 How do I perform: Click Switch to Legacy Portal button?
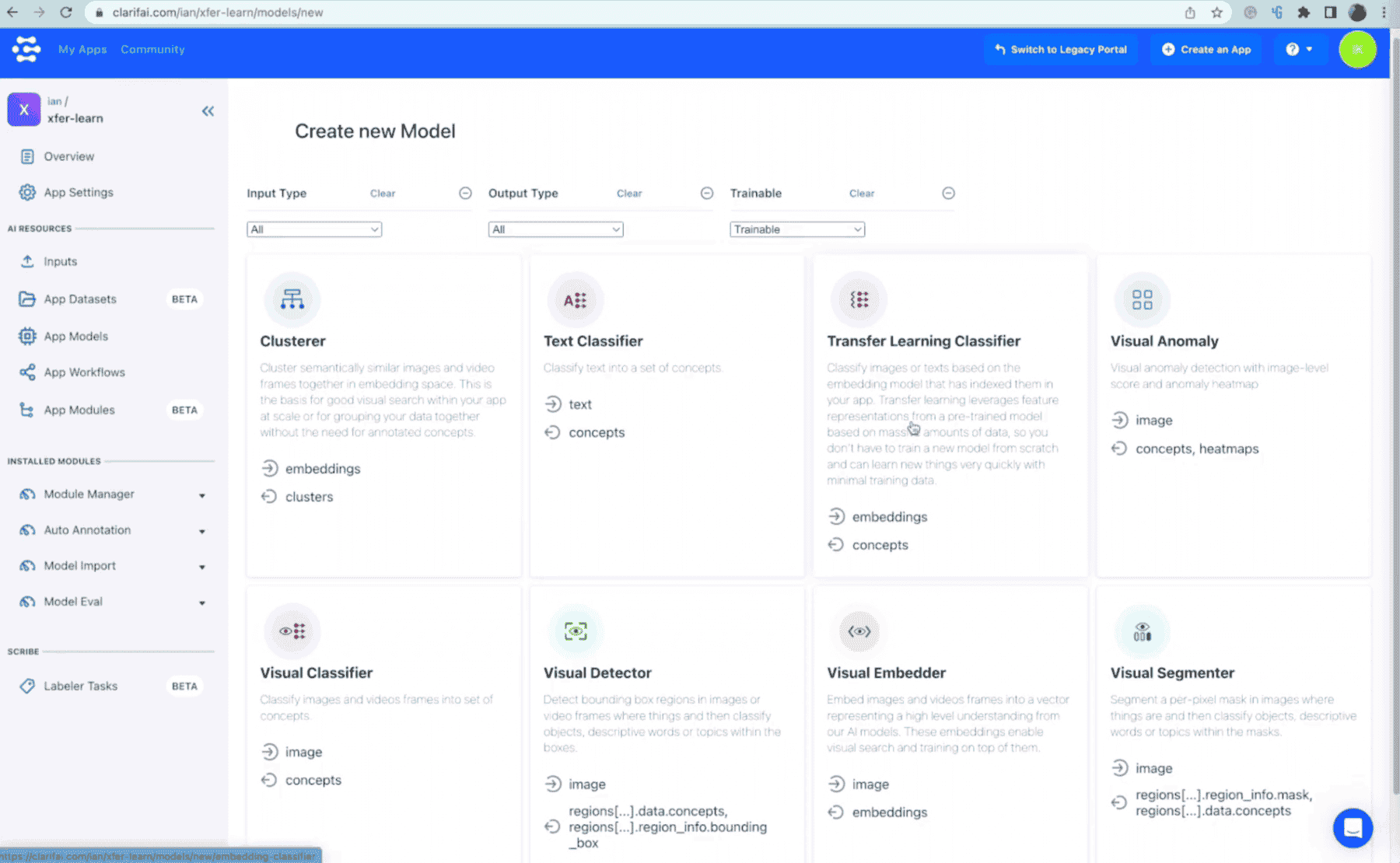(x=1060, y=49)
